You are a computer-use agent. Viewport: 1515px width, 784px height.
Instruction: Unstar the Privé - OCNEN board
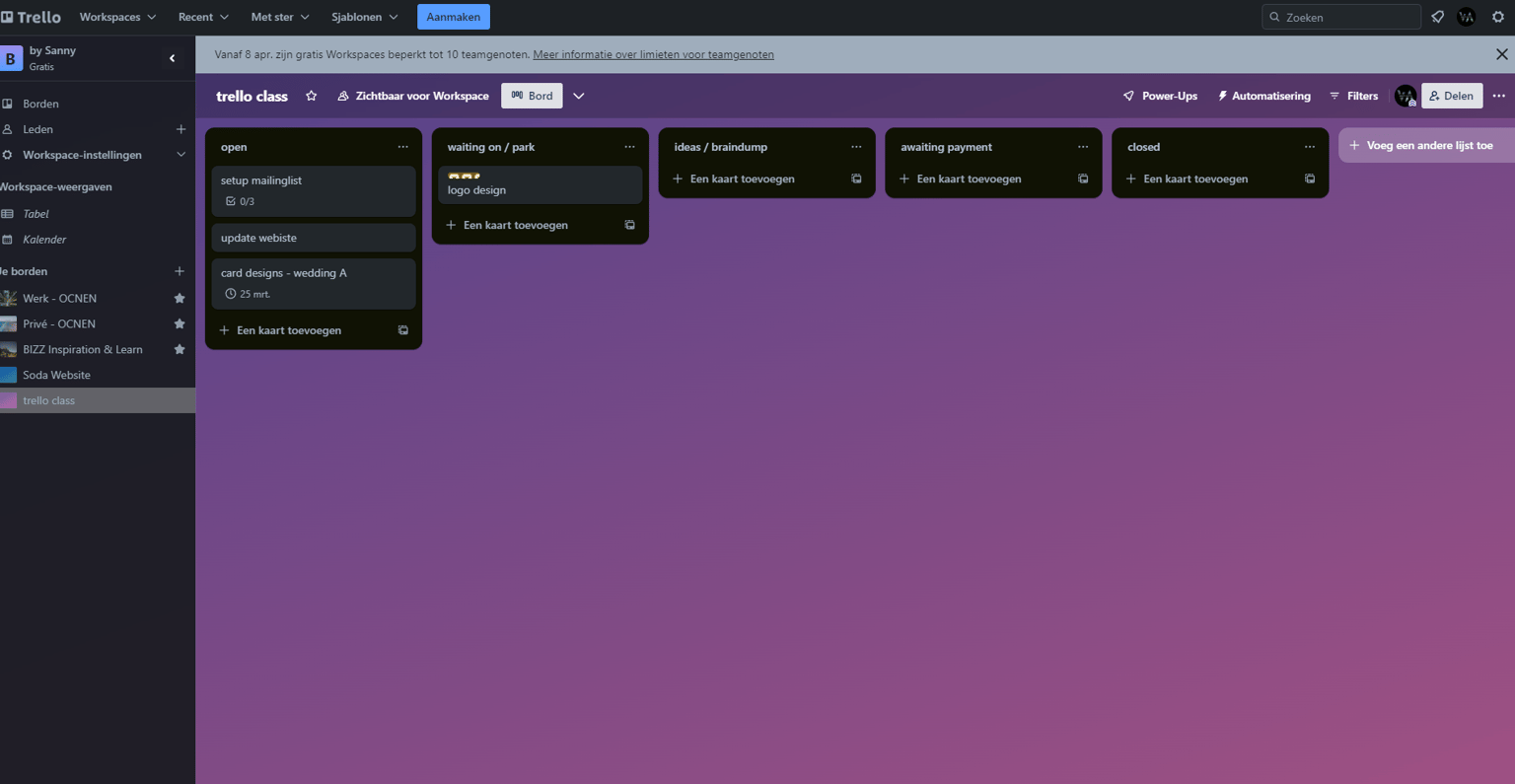tap(180, 323)
